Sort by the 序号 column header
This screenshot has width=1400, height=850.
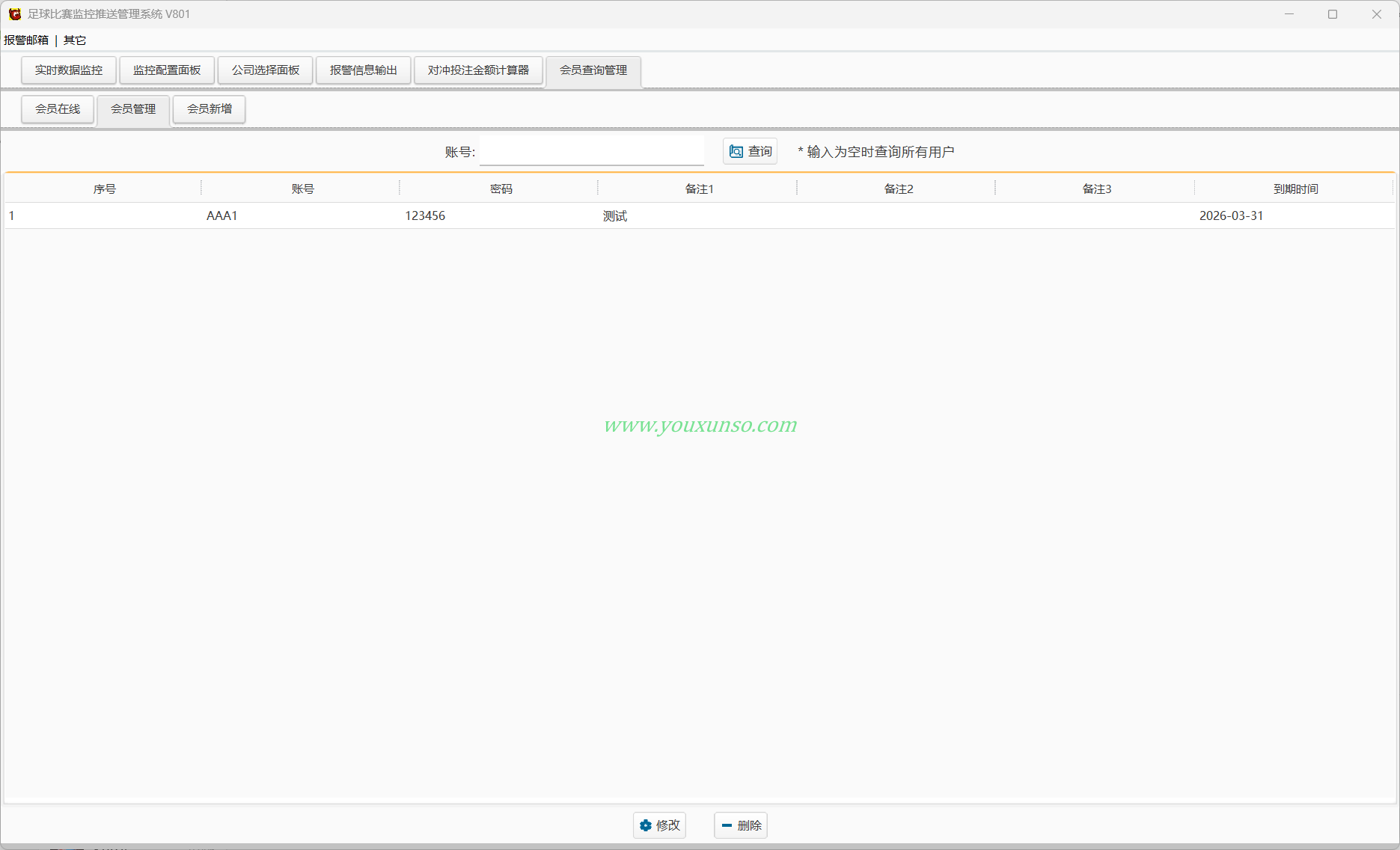point(104,189)
